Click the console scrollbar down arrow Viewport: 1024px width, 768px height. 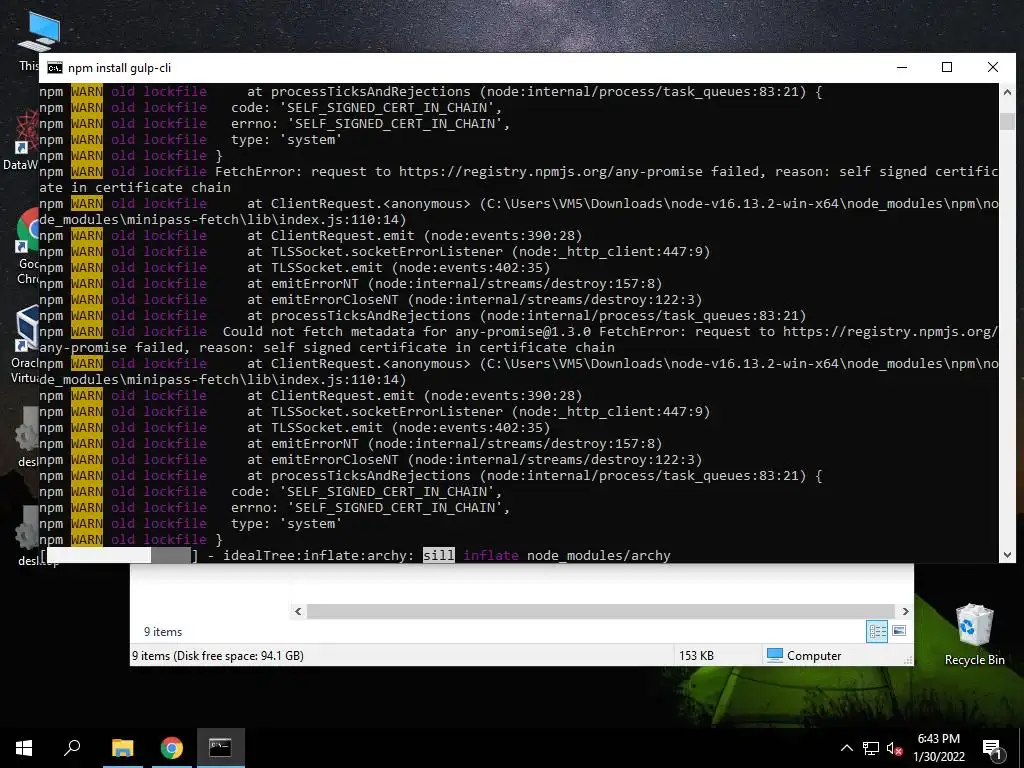(x=1007, y=554)
